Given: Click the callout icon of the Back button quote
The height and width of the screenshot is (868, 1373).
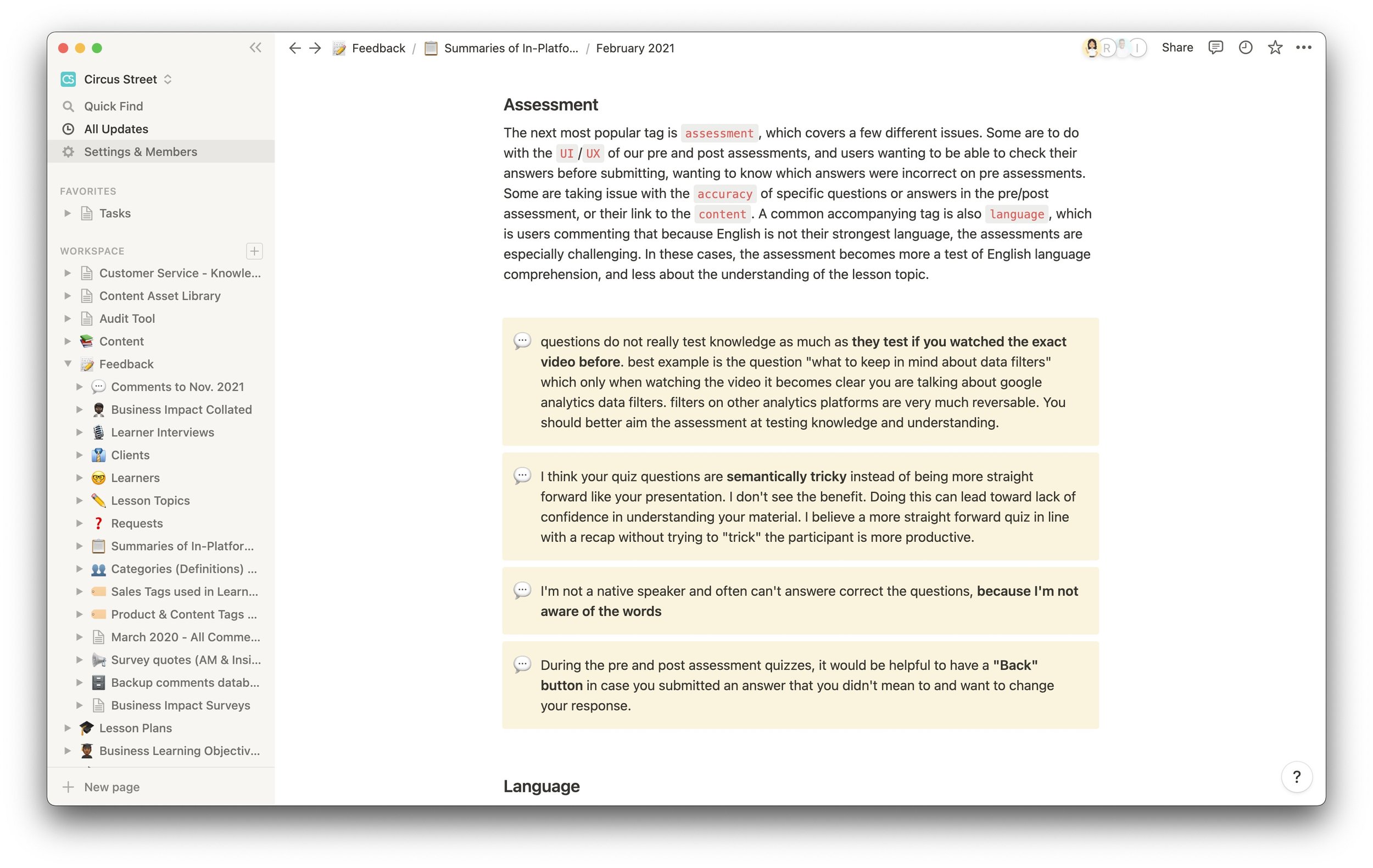Looking at the screenshot, I should point(522,664).
